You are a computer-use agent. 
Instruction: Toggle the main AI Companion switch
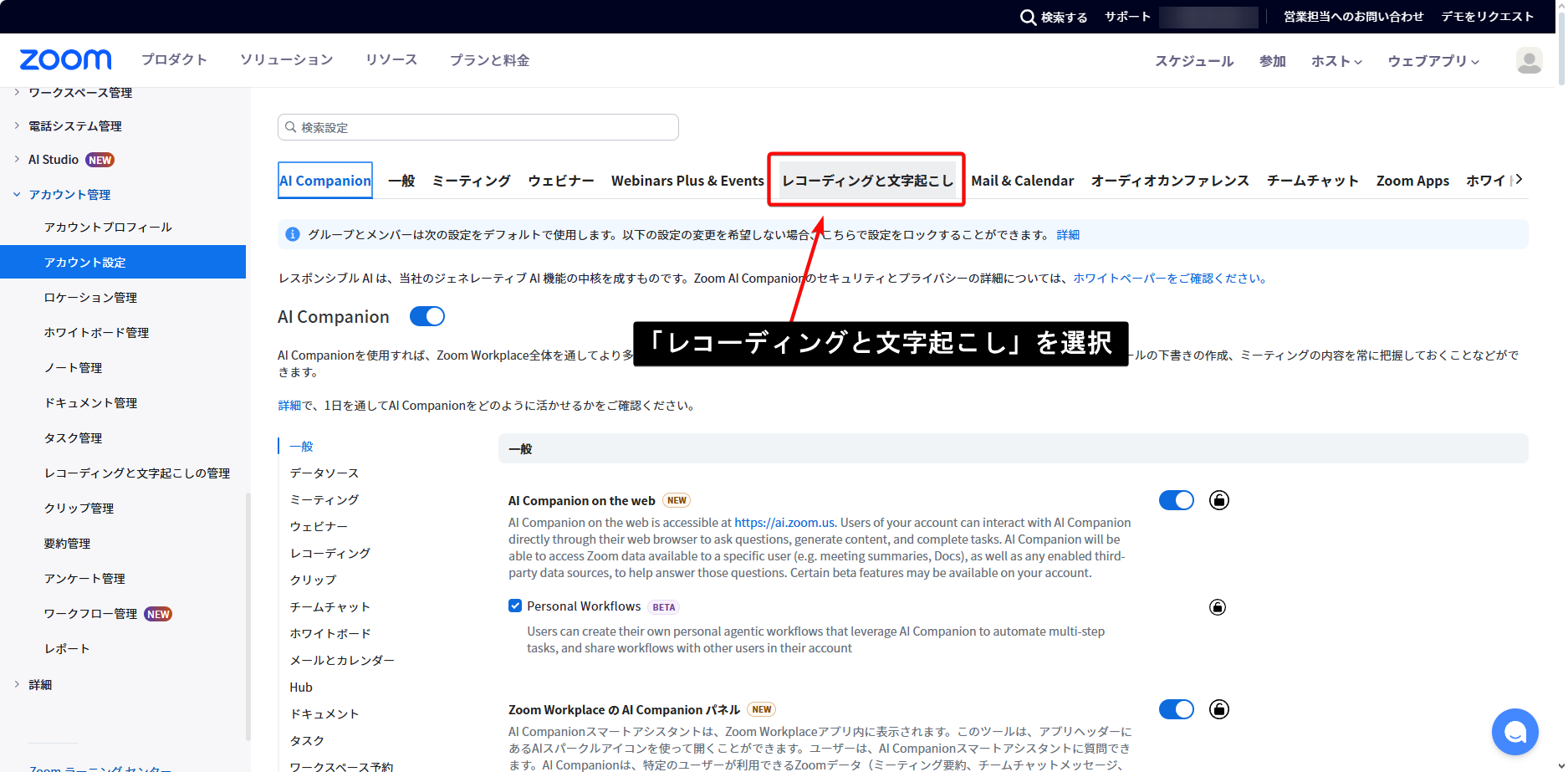click(426, 316)
